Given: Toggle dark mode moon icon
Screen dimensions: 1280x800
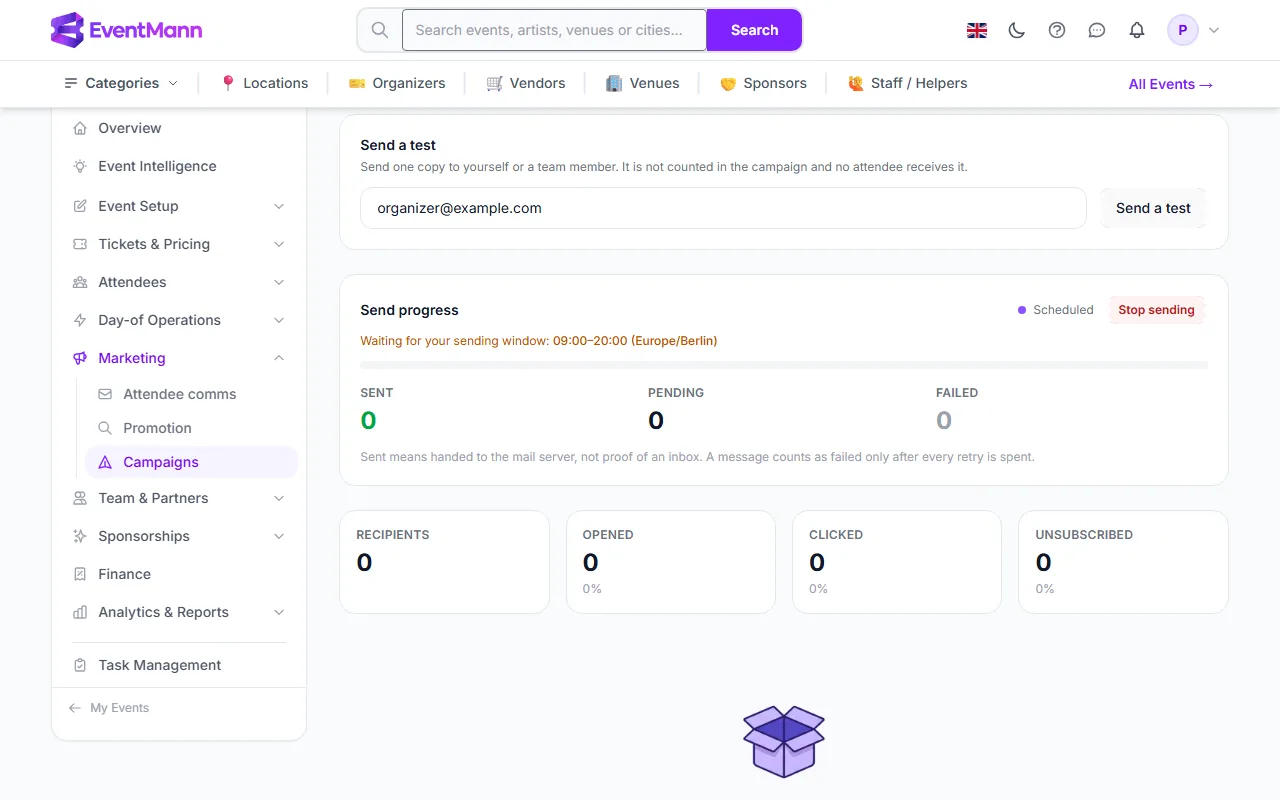Looking at the screenshot, I should pyautogui.click(x=1017, y=30).
